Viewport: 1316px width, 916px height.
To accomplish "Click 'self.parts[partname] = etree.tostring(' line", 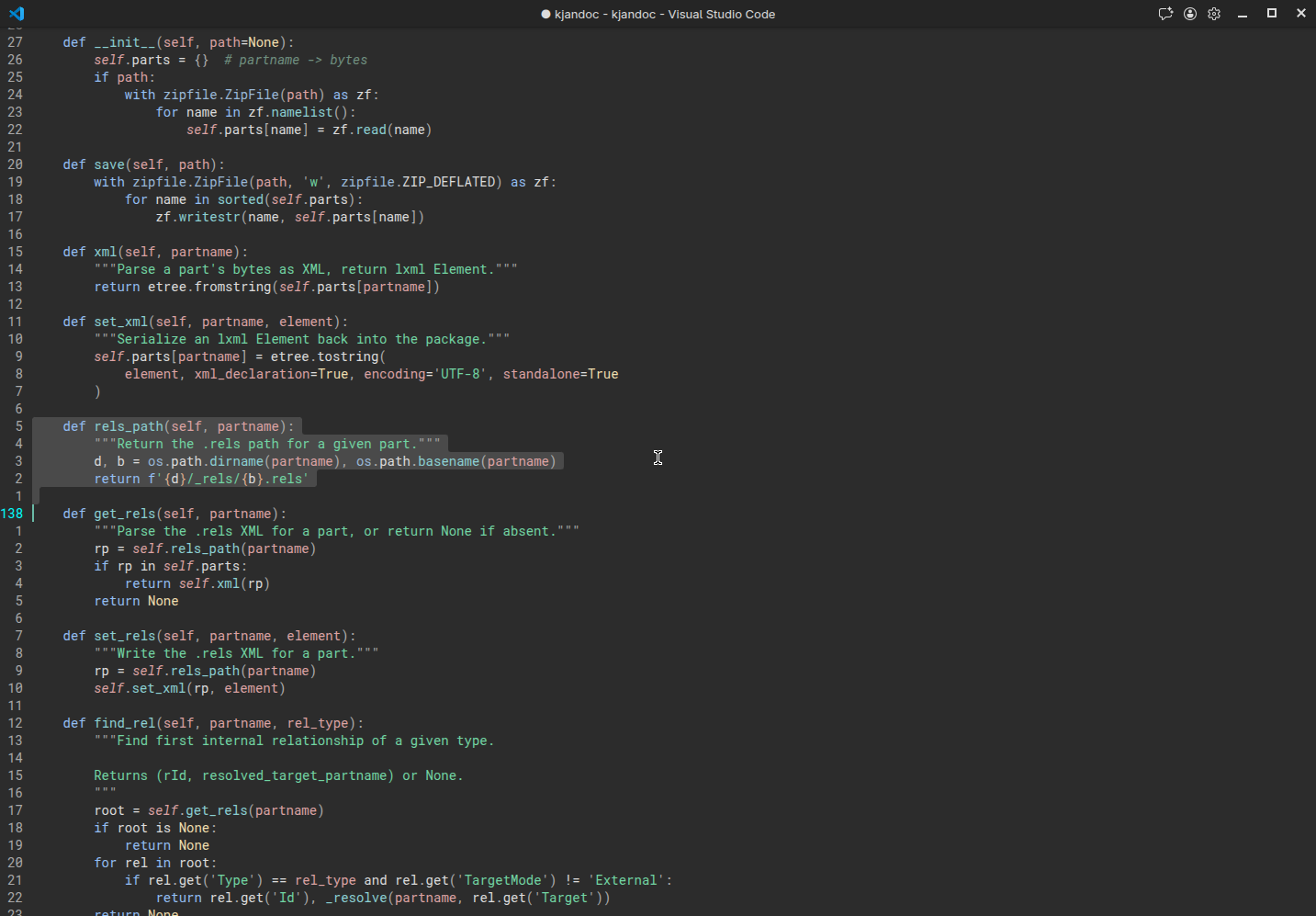I will tap(240, 356).
